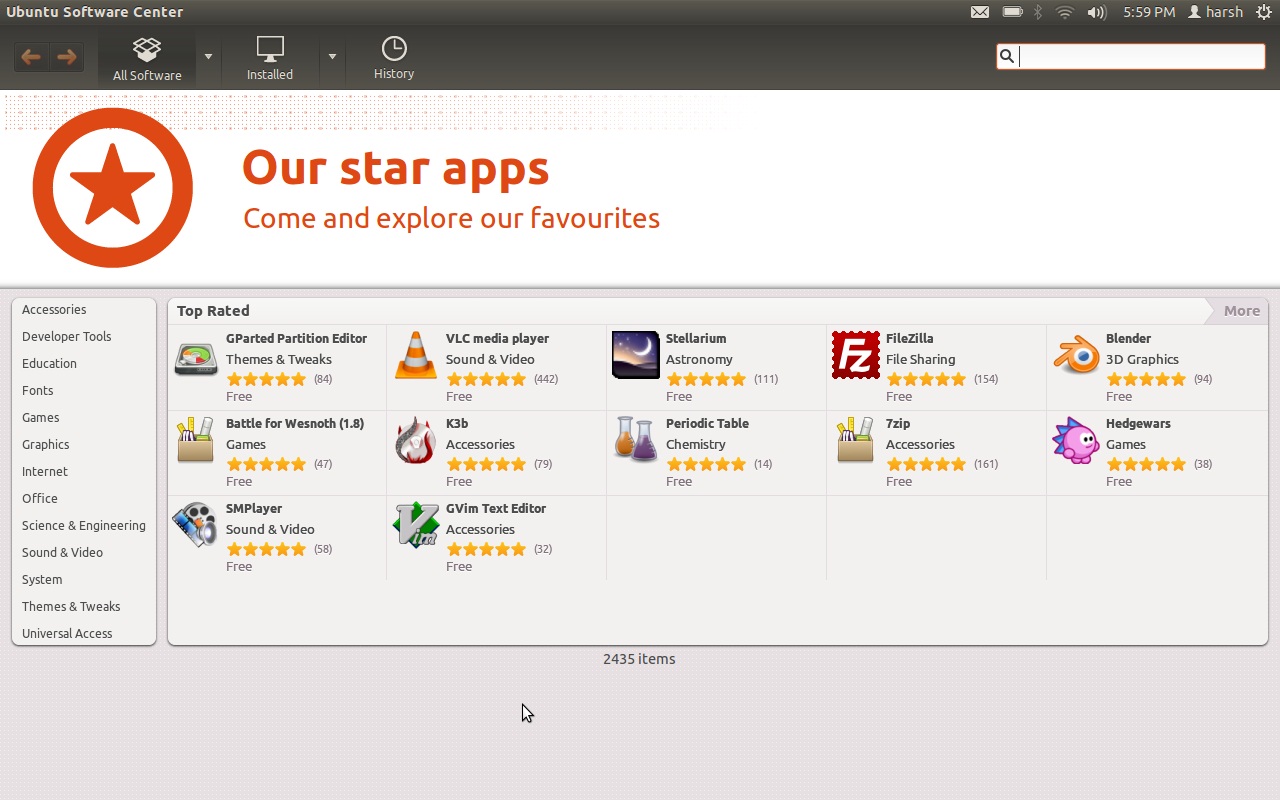Click the Battle for Wesnoth icon

[196, 441]
